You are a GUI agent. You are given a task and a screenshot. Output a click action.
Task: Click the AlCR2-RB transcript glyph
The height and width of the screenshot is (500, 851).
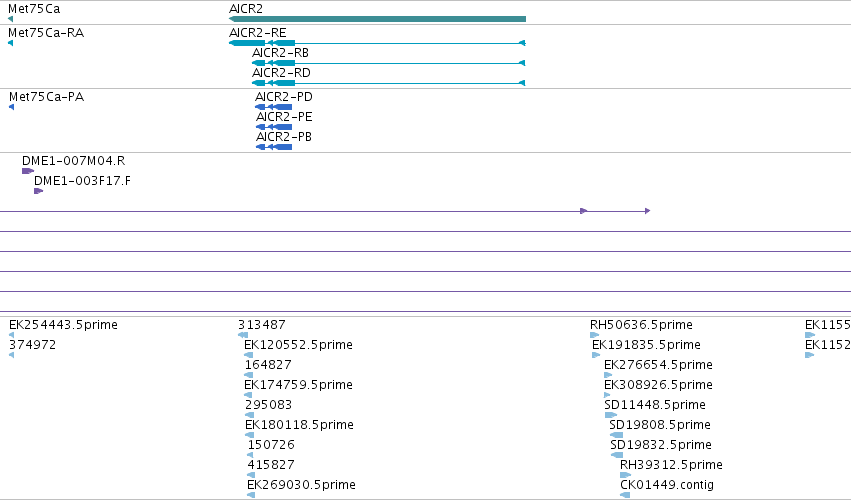pyautogui.click(x=389, y=63)
